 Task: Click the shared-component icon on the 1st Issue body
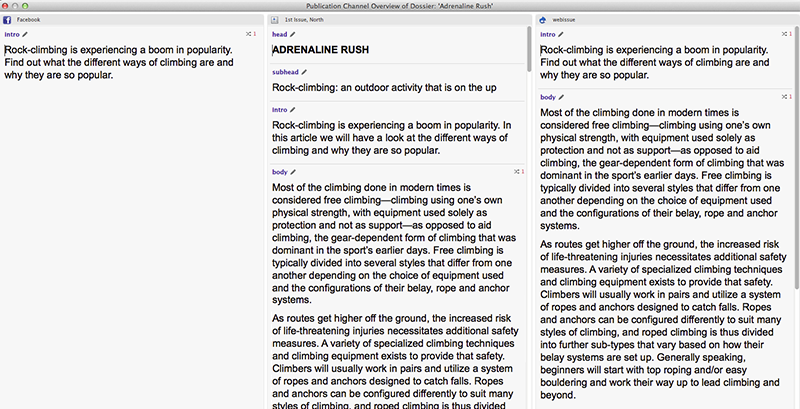coord(517,172)
